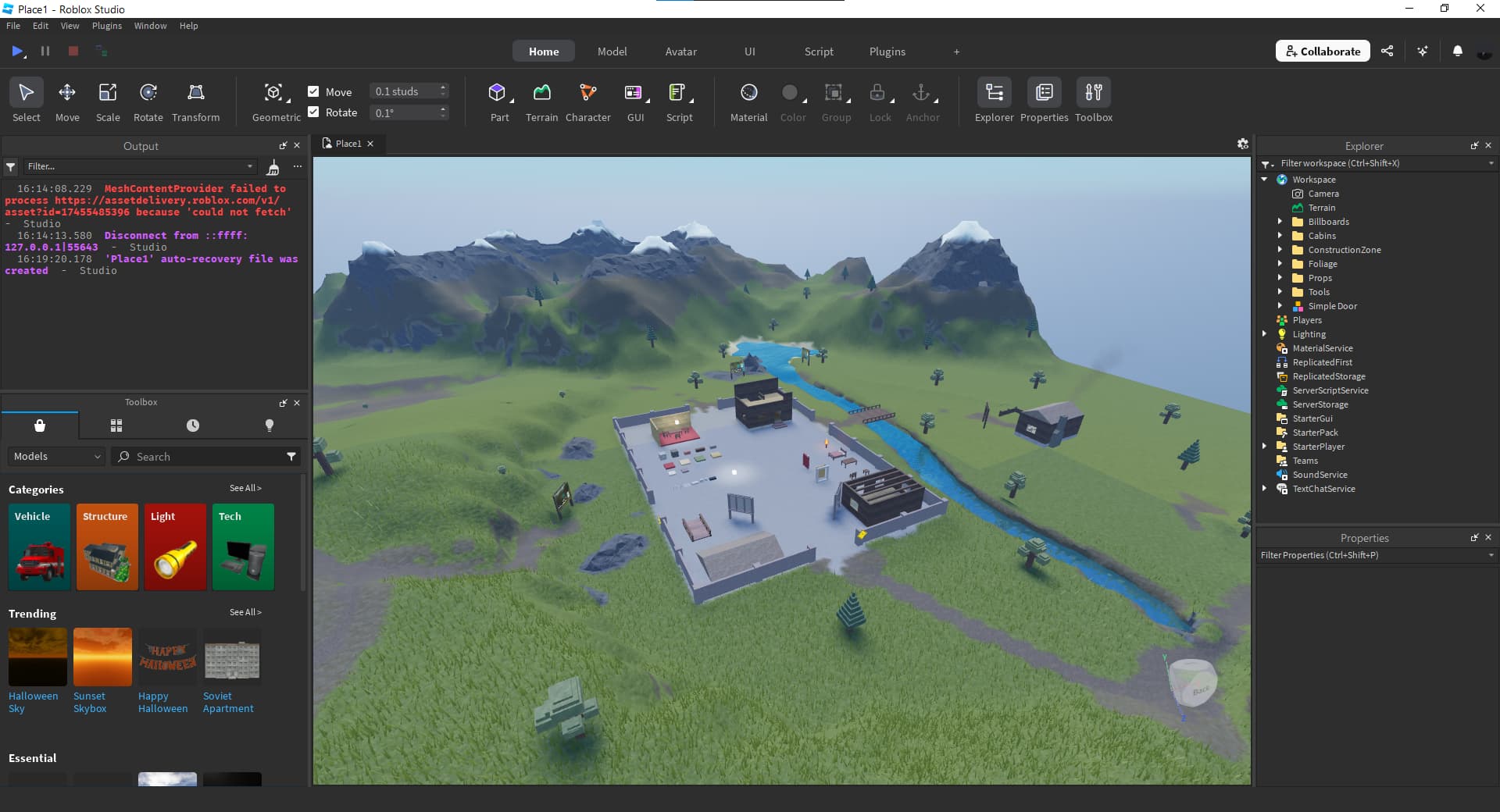1500x812 pixels.
Task: Activate the Rotate tool
Action: (148, 101)
